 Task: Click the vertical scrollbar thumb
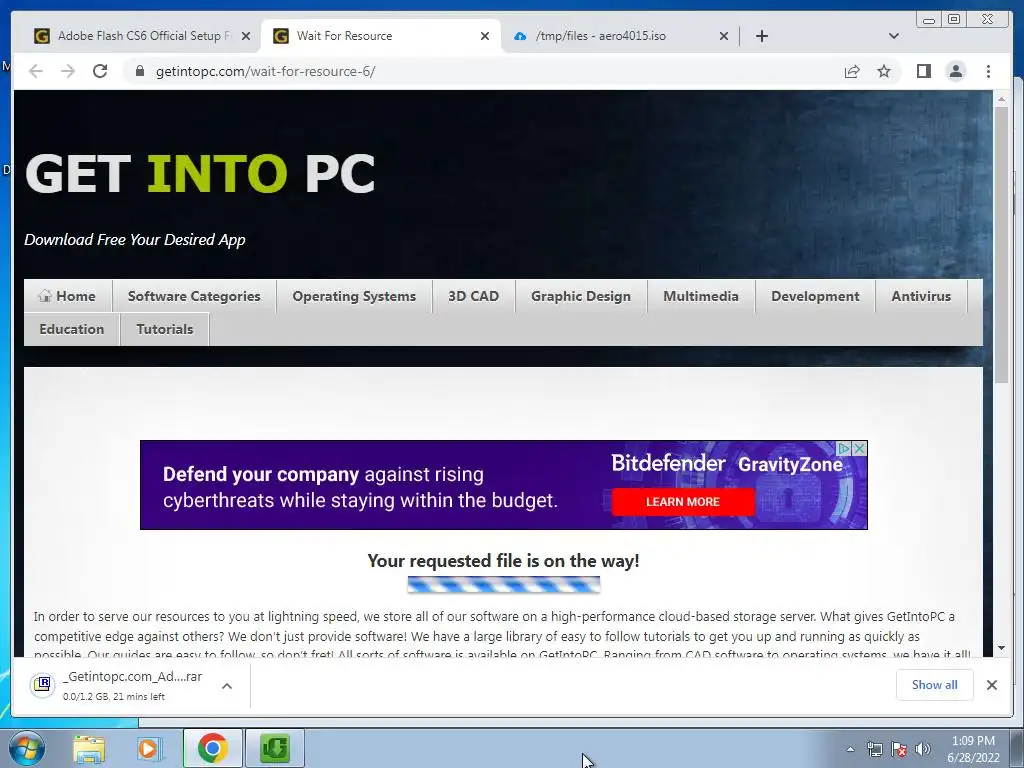[1001, 245]
